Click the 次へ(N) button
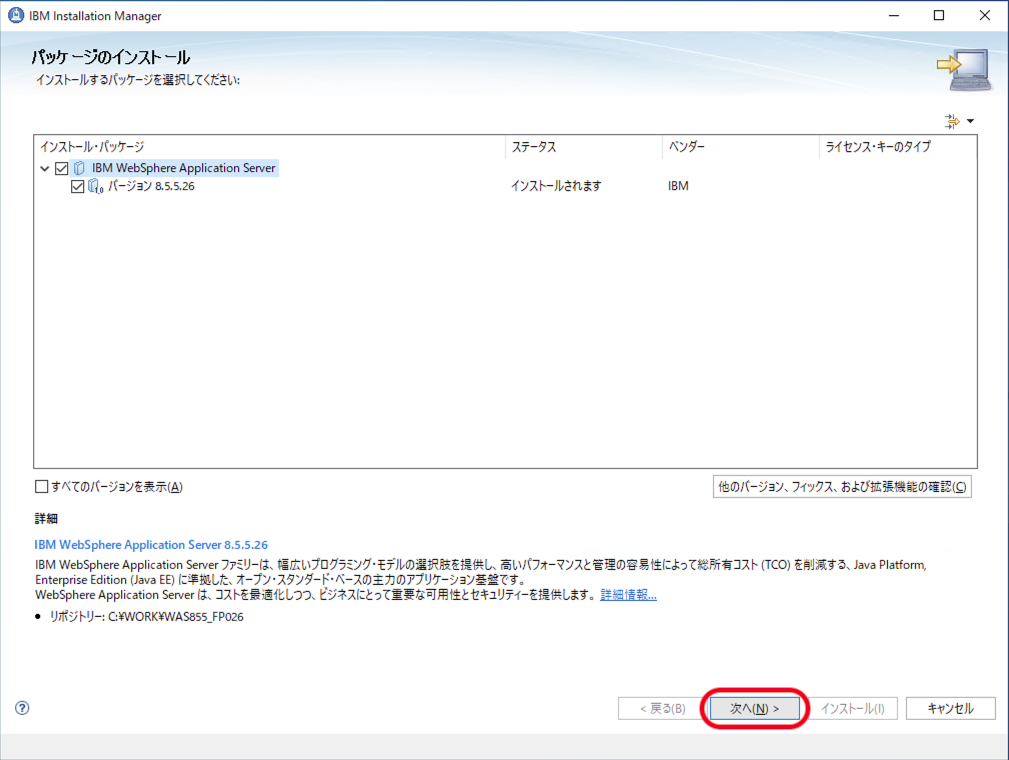 click(754, 708)
